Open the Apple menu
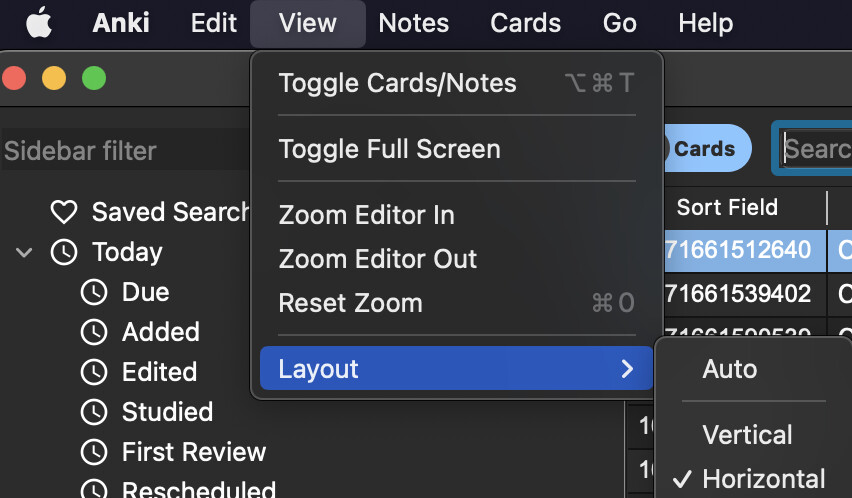The height and width of the screenshot is (498, 852). click(38, 23)
